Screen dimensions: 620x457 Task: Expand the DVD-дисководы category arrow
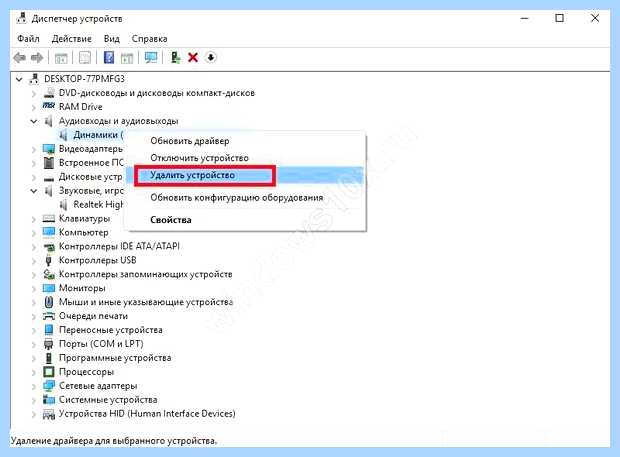[x=34, y=94]
